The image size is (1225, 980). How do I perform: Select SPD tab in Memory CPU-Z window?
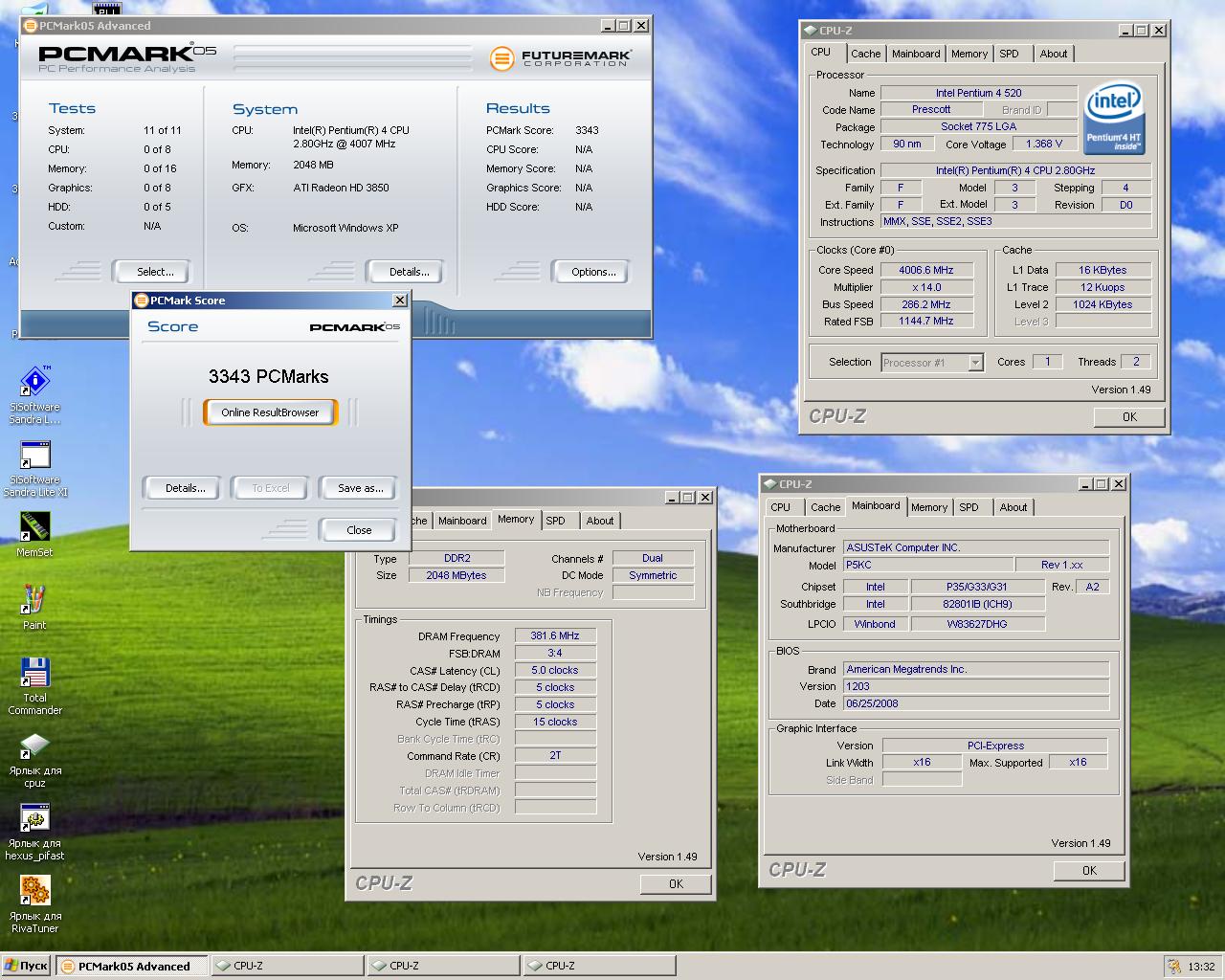coord(556,521)
